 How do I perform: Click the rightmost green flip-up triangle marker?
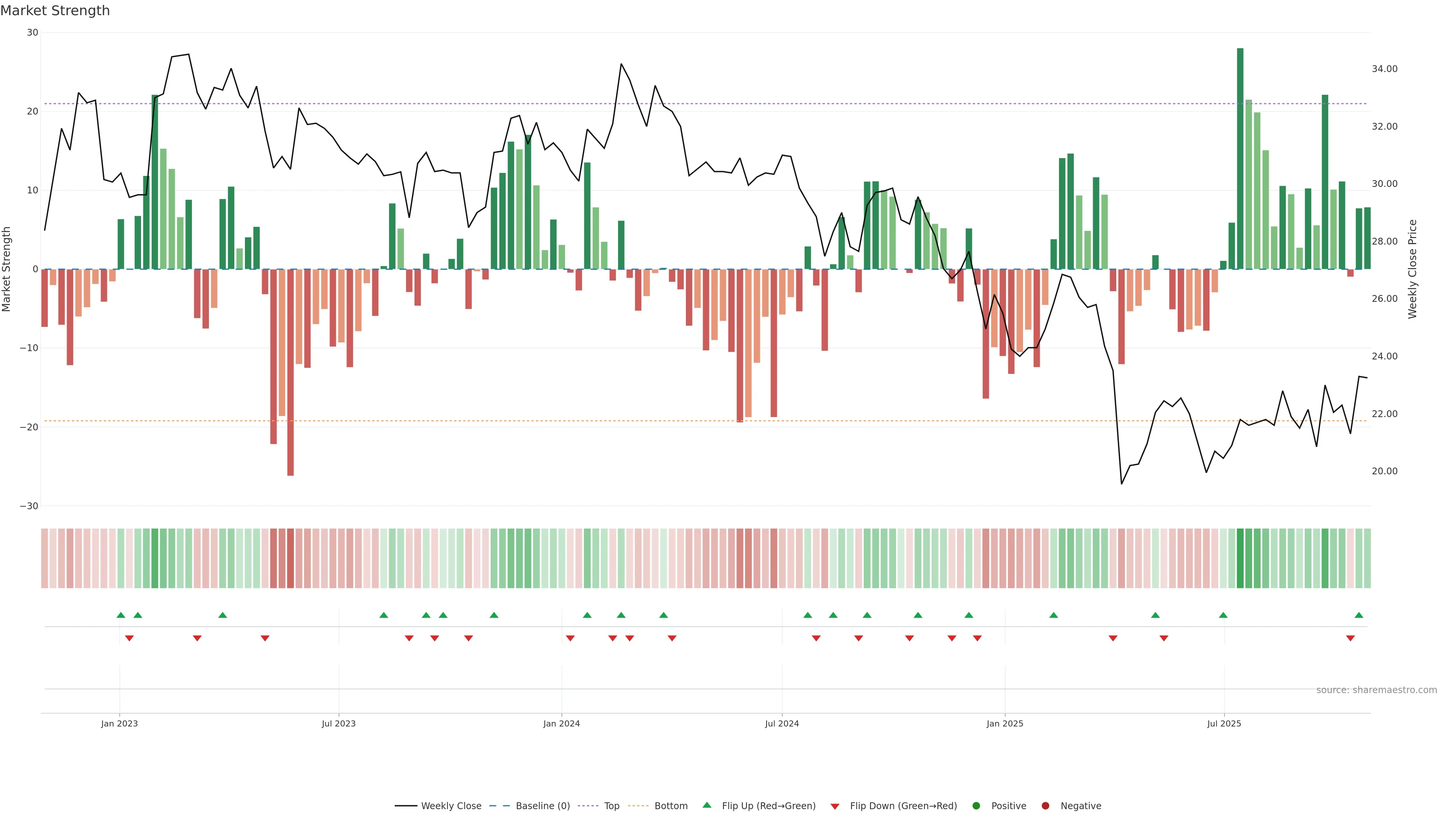pos(1359,615)
